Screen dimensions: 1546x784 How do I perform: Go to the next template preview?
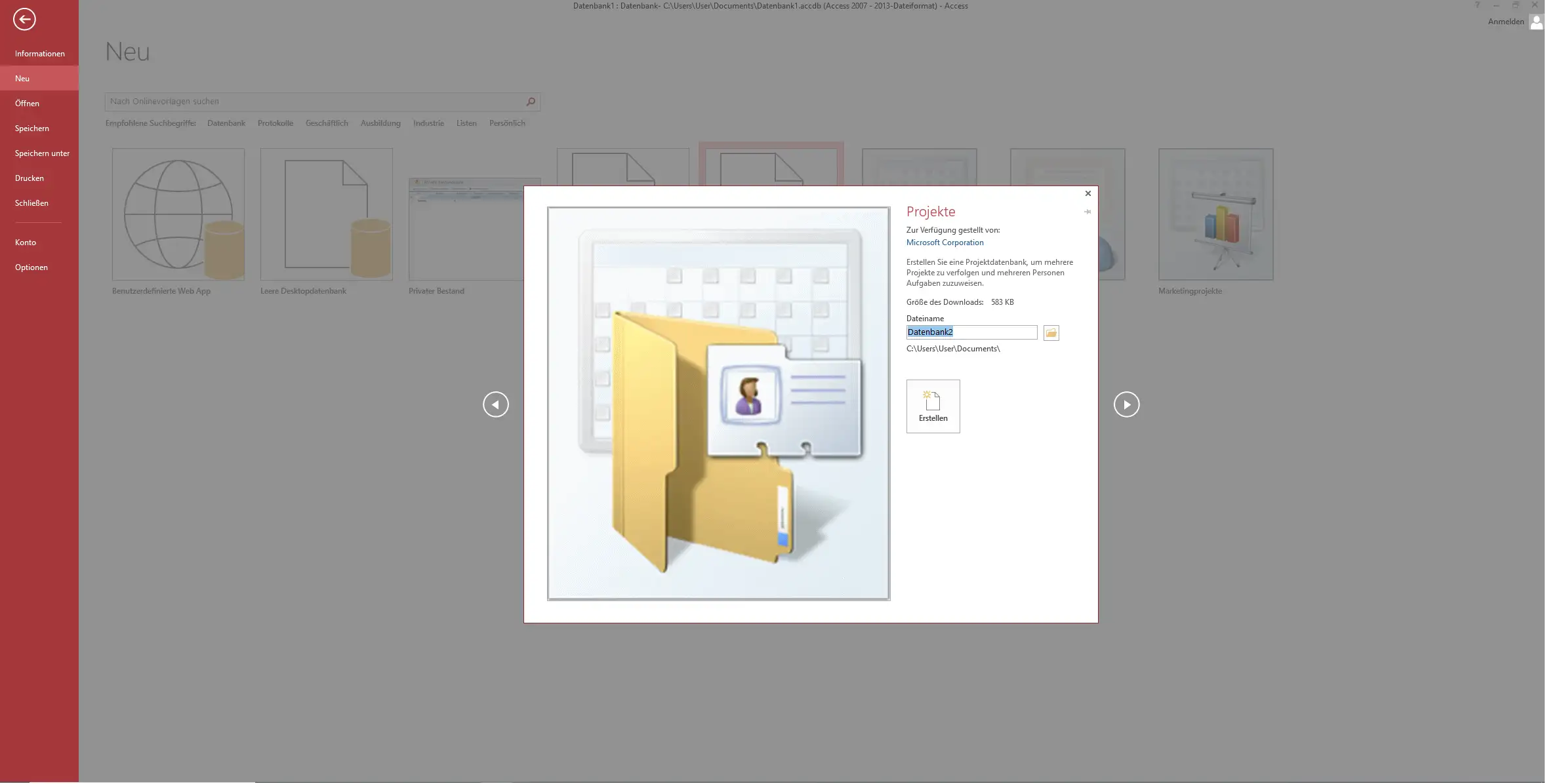[x=1126, y=404]
